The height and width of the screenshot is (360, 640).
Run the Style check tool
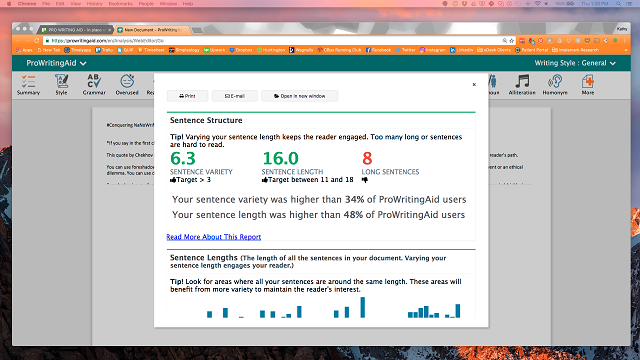click(61, 85)
